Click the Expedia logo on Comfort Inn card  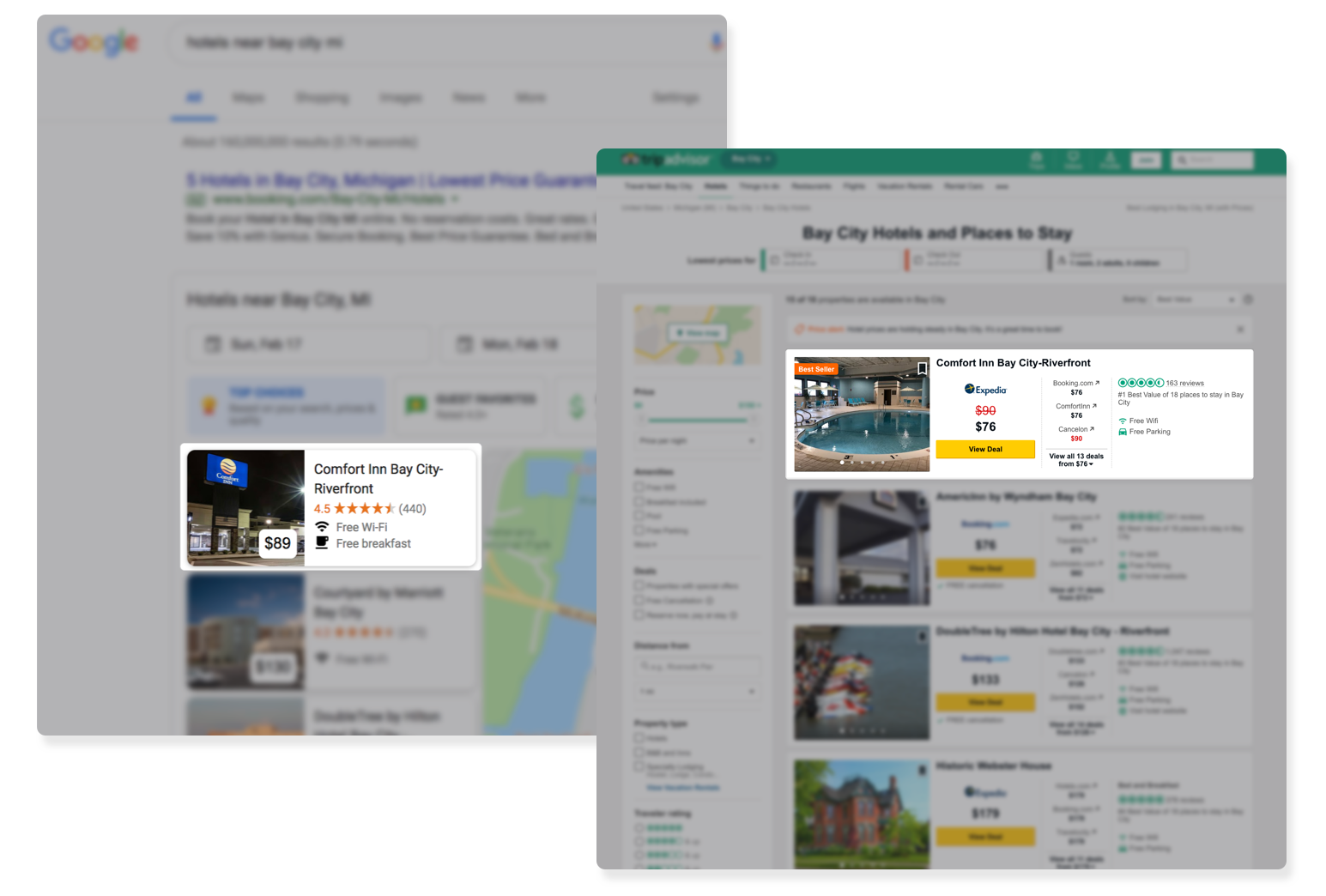[985, 390]
